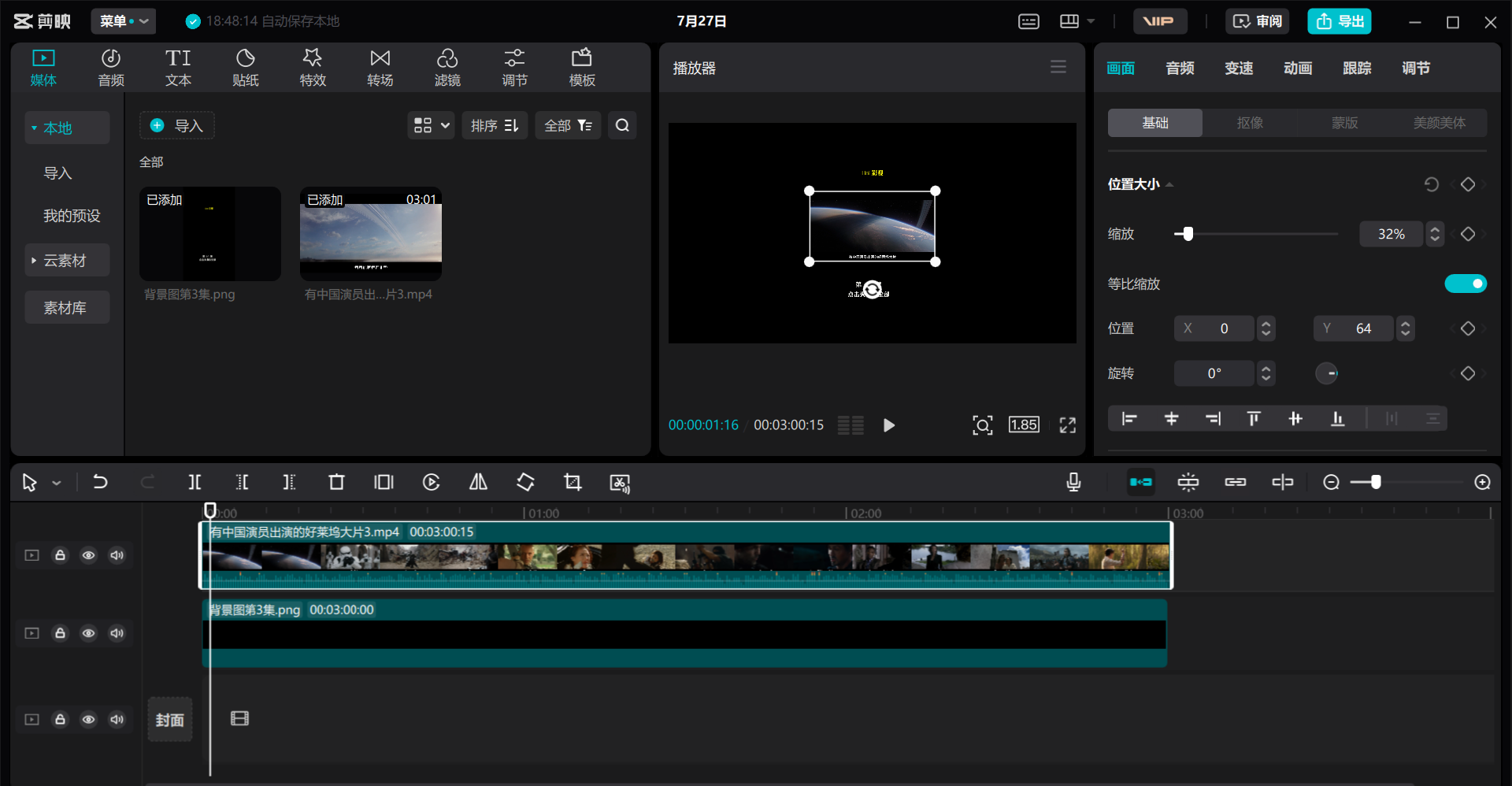Click the 审阅 review button
This screenshot has height=786, width=1512.
1257,21
